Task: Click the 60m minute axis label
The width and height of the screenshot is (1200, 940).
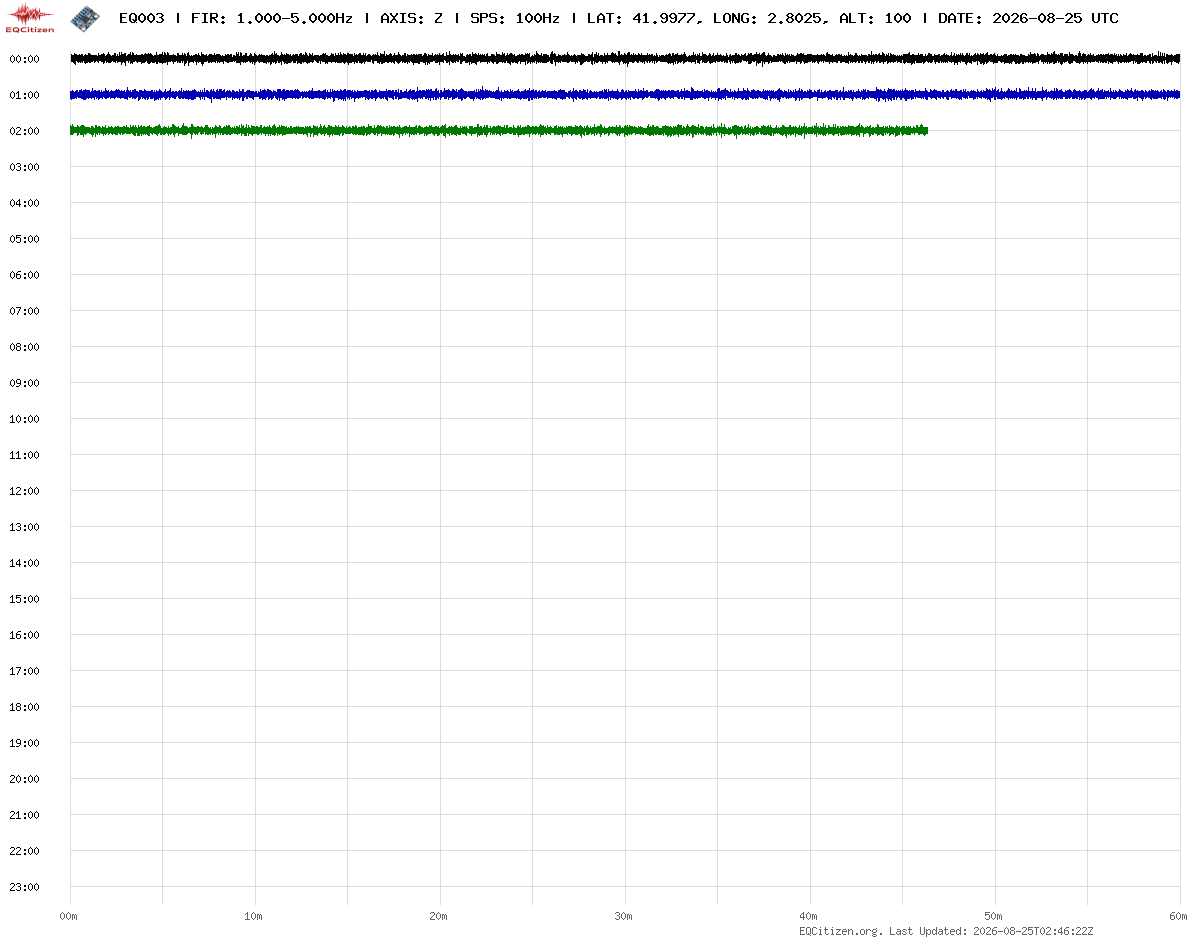Action: coord(1179,916)
